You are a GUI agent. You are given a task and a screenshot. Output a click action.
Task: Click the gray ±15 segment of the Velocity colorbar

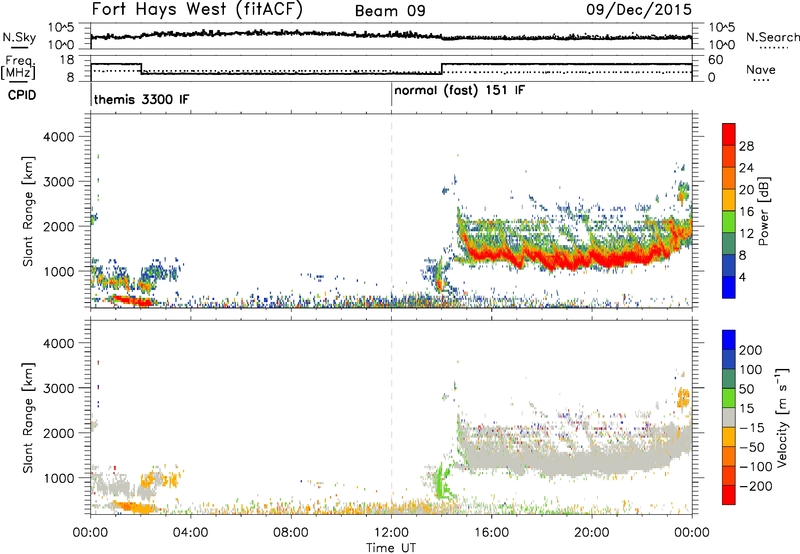[x=729, y=417]
